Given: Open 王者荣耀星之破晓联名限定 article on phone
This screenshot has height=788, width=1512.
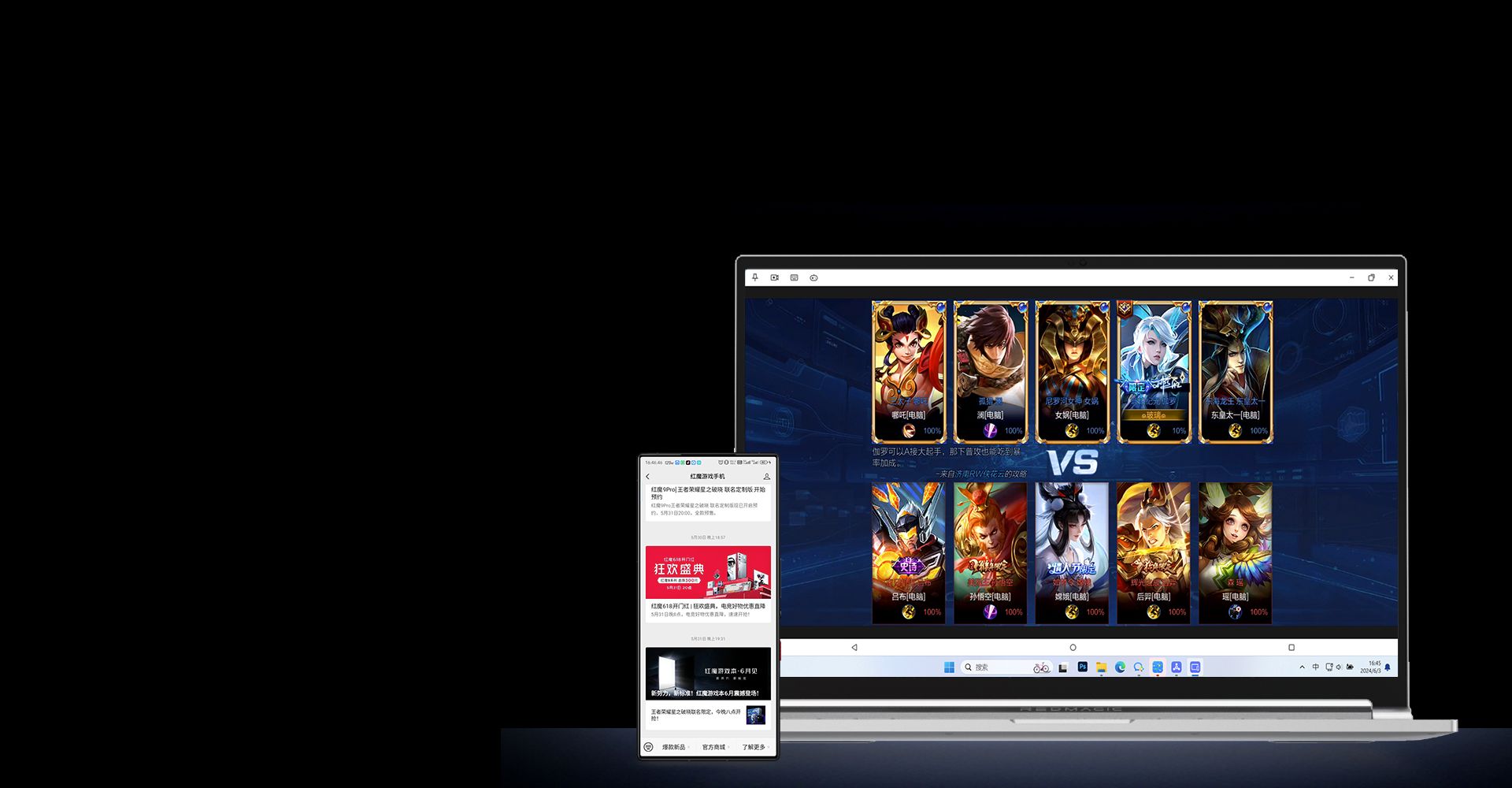Looking at the screenshot, I should point(708,715).
